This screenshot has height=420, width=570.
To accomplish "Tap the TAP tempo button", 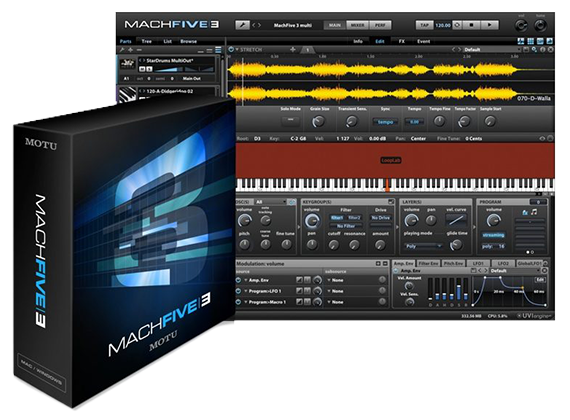I will [x=425, y=25].
